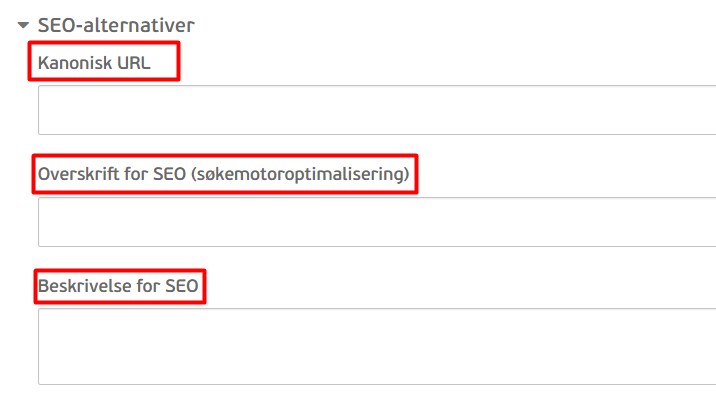Place cursor in SEO description box
Screen dimensions: 716x415
coord(377,347)
